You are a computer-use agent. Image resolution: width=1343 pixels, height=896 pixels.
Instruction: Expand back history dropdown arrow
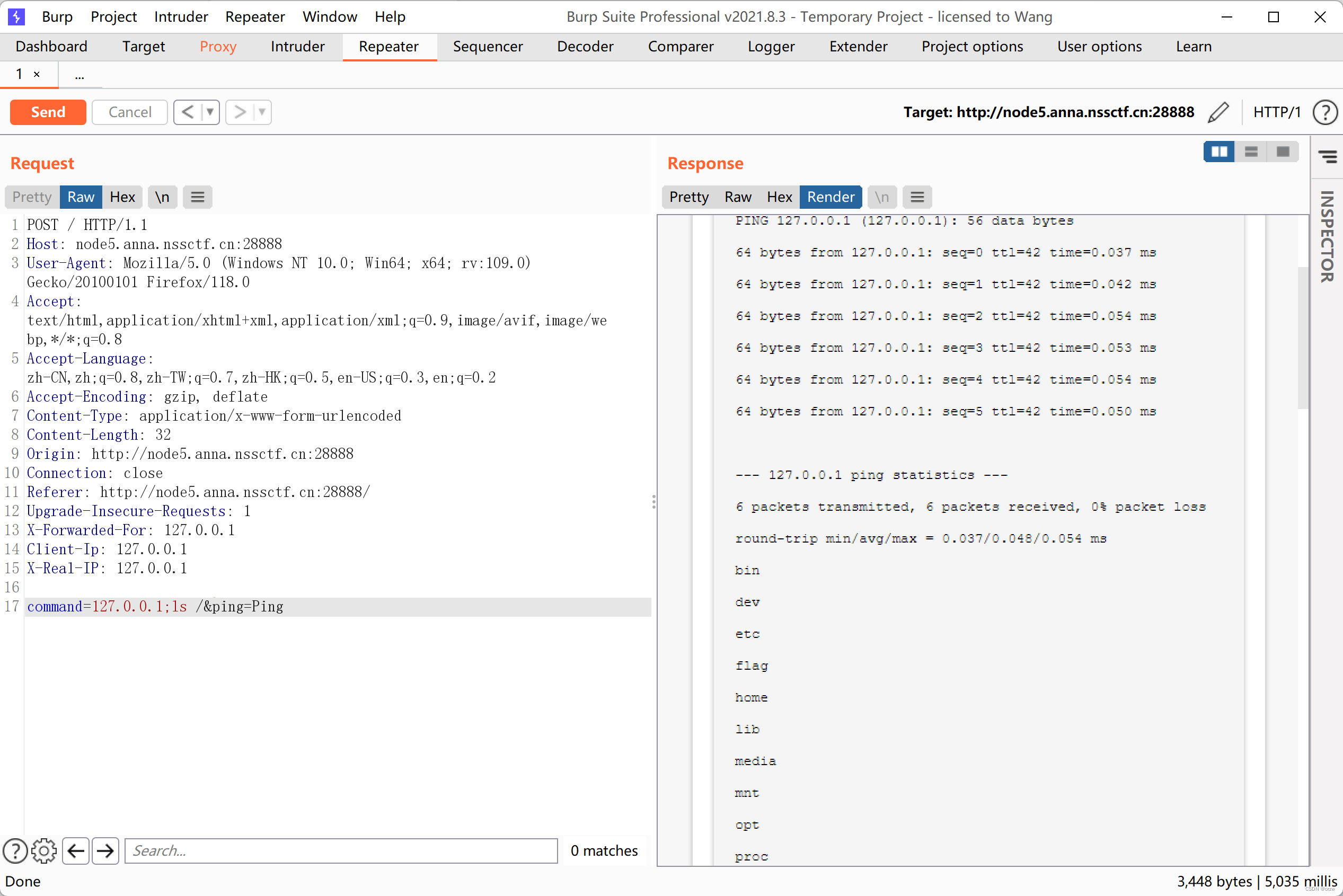pyautogui.click(x=210, y=112)
